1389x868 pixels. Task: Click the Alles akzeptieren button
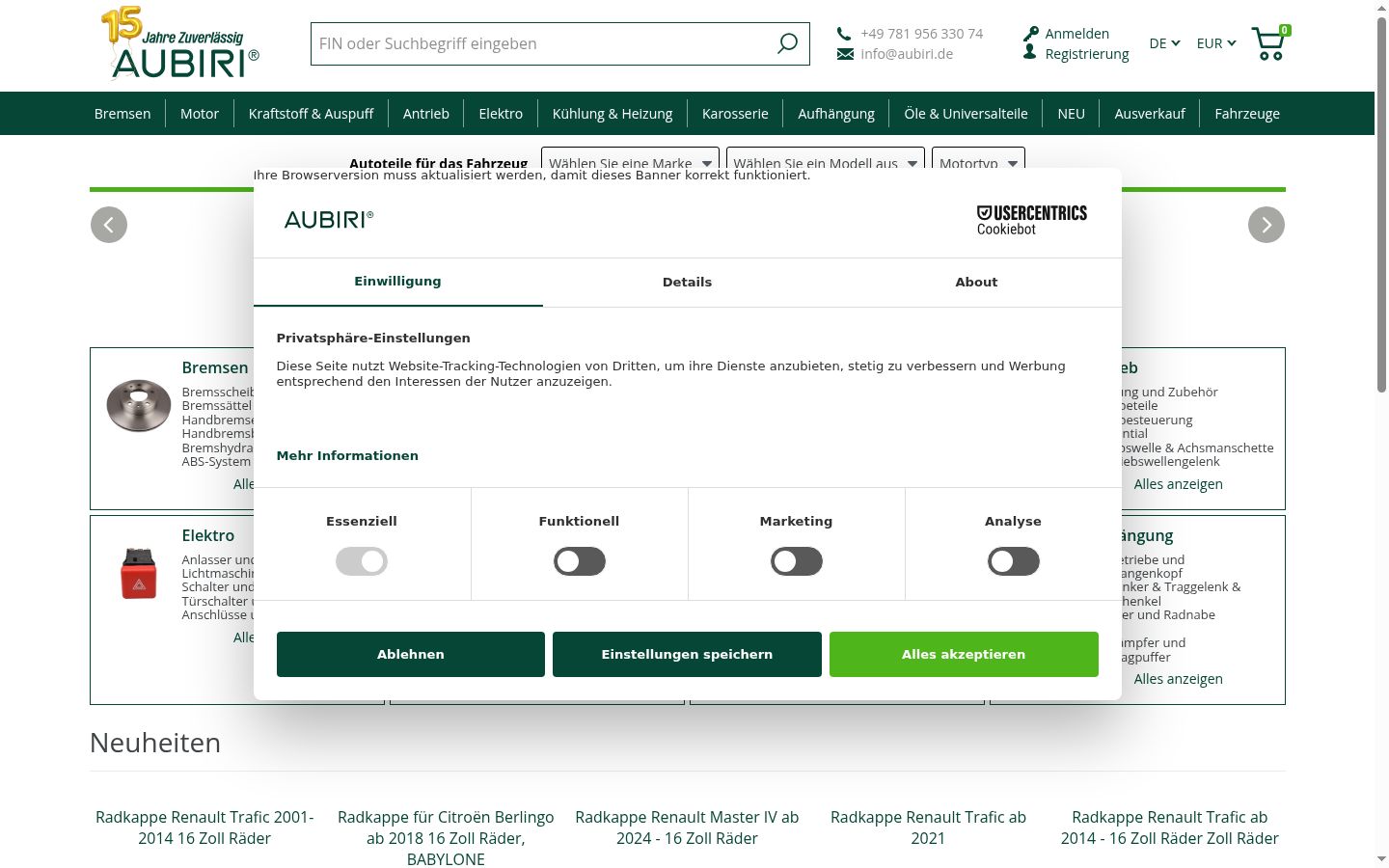964,654
